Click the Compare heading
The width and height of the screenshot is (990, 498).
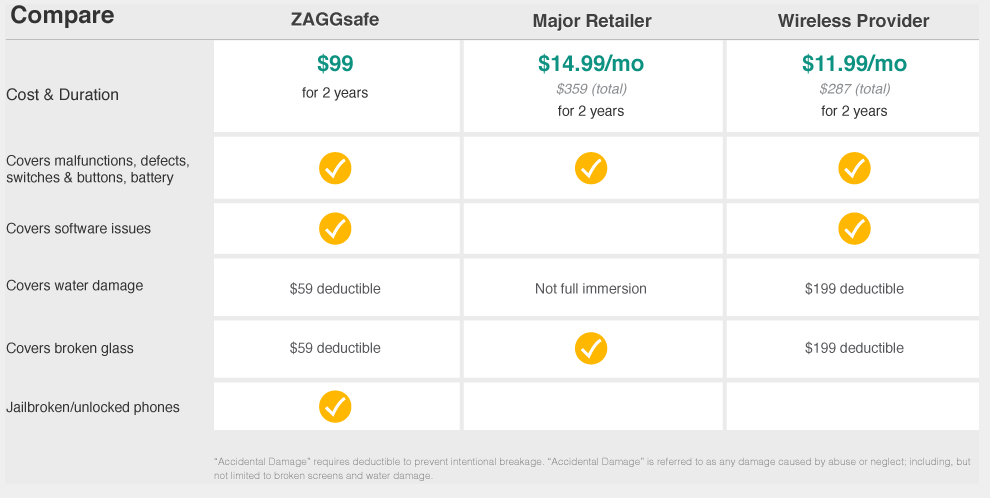(x=63, y=15)
